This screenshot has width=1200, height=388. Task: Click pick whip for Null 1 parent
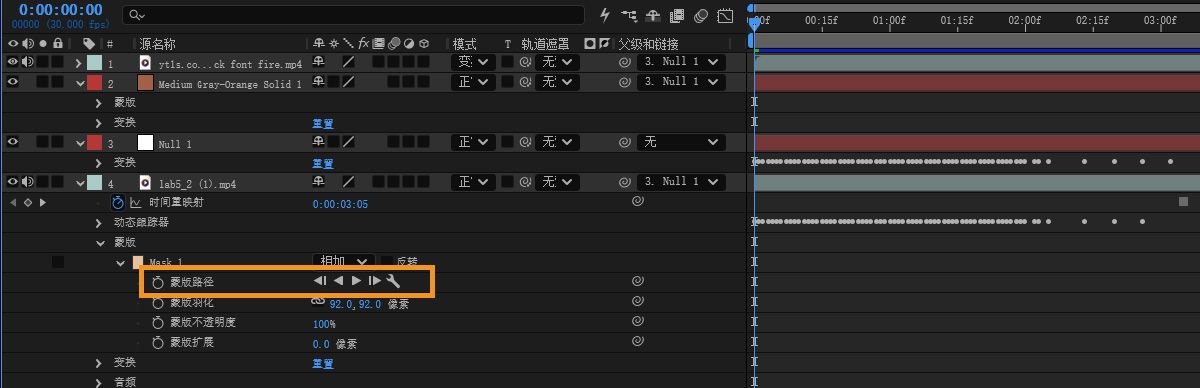[625, 142]
